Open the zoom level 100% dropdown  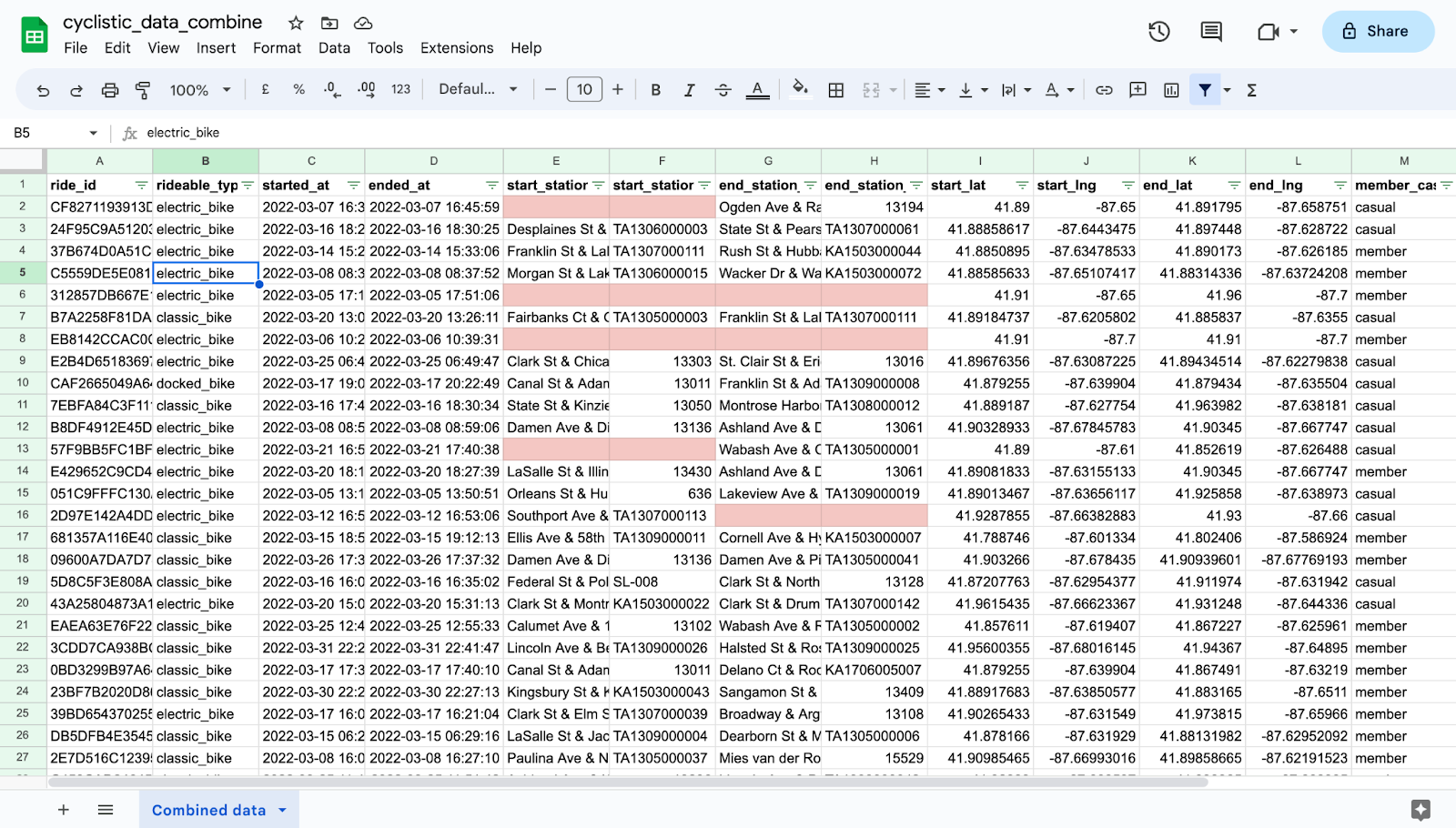point(198,89)
